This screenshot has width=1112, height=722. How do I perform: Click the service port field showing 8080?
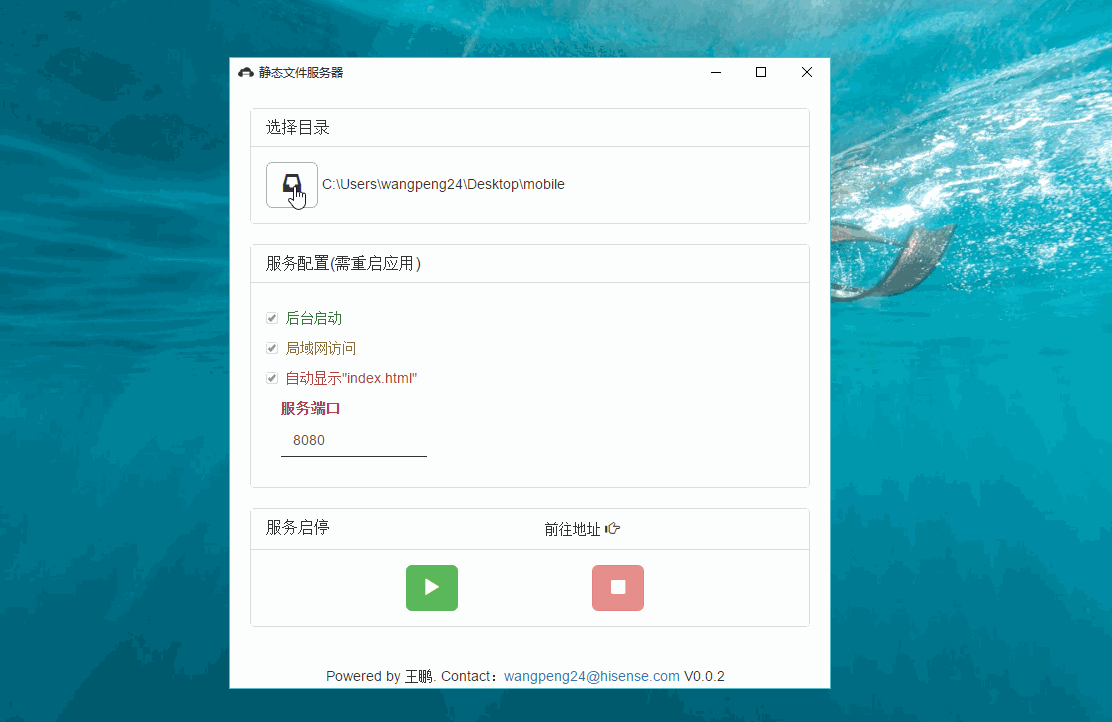pyautogui.click(x=354, y=440)
